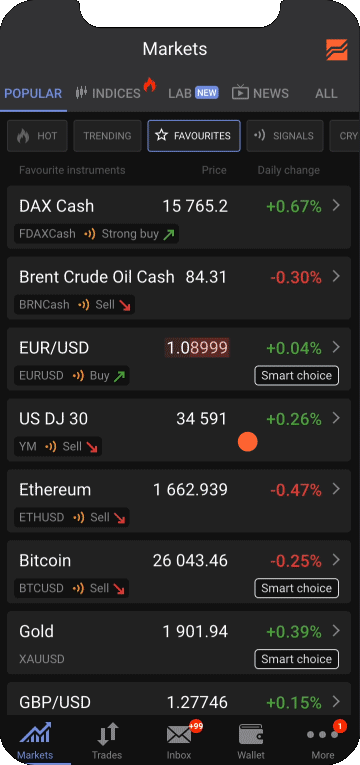The width and height of the screenshot is (360, 765).
Task: Expand DAX Cash row chevron
Action: click(336, 206)
